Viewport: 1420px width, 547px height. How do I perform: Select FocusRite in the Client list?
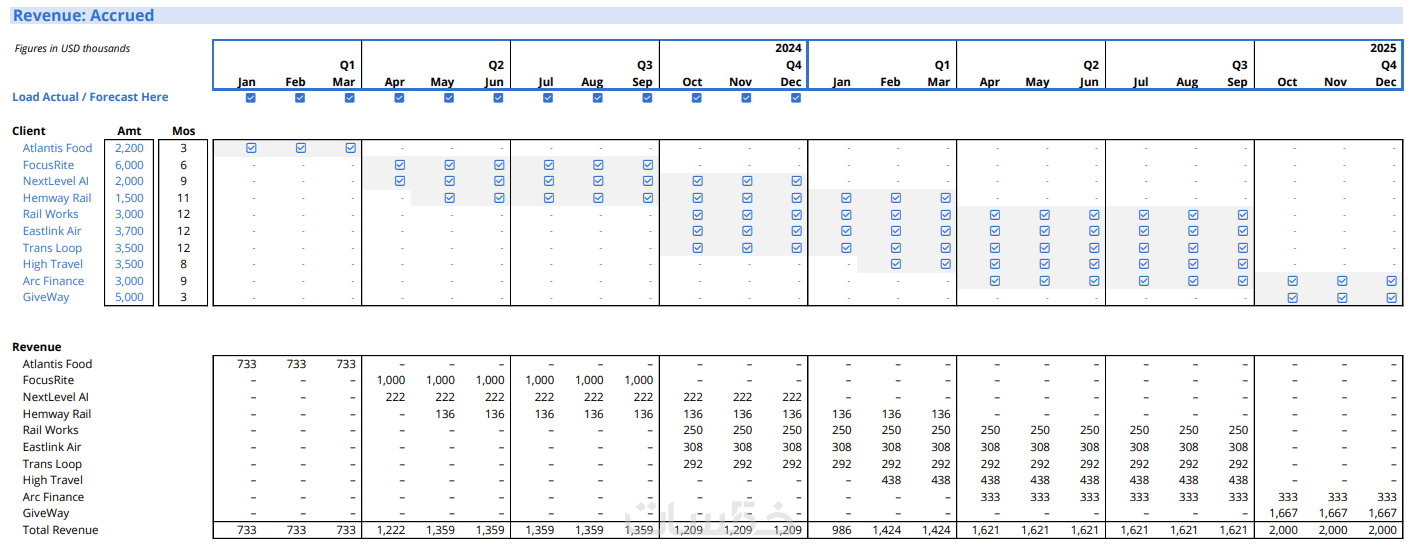coord(48,165)
